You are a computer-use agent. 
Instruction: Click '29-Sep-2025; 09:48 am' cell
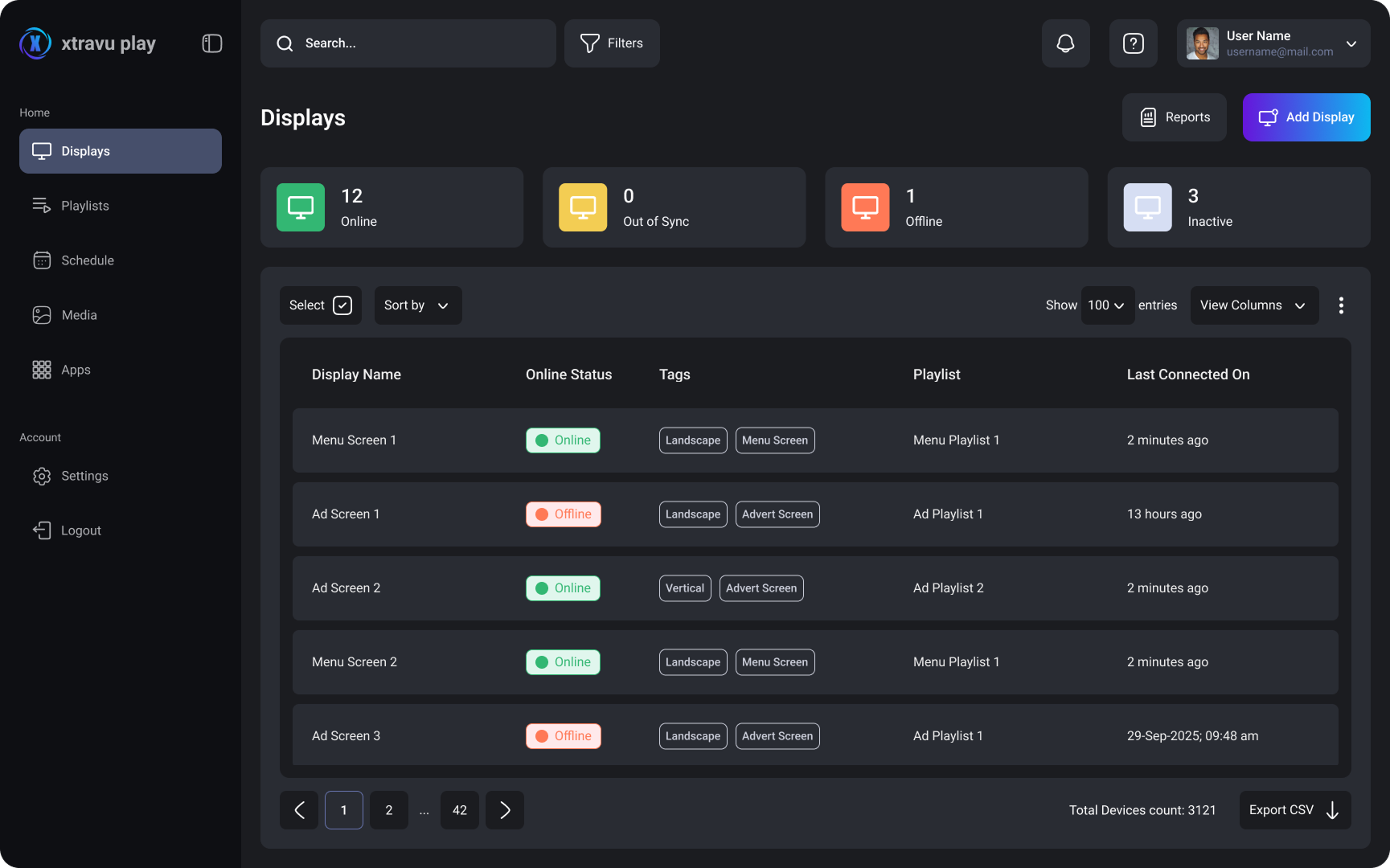tap(1193, 736)
